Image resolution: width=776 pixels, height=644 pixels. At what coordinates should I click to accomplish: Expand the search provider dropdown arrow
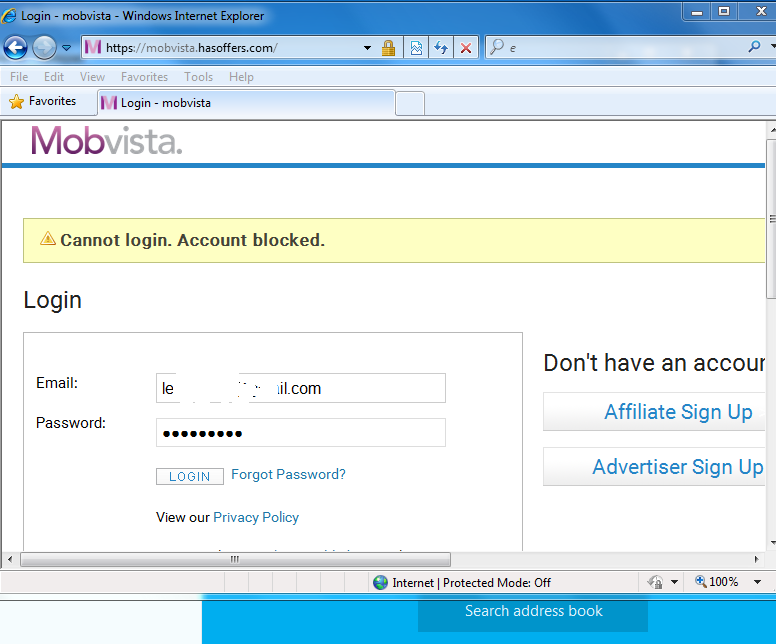click(x=773, y=47)
